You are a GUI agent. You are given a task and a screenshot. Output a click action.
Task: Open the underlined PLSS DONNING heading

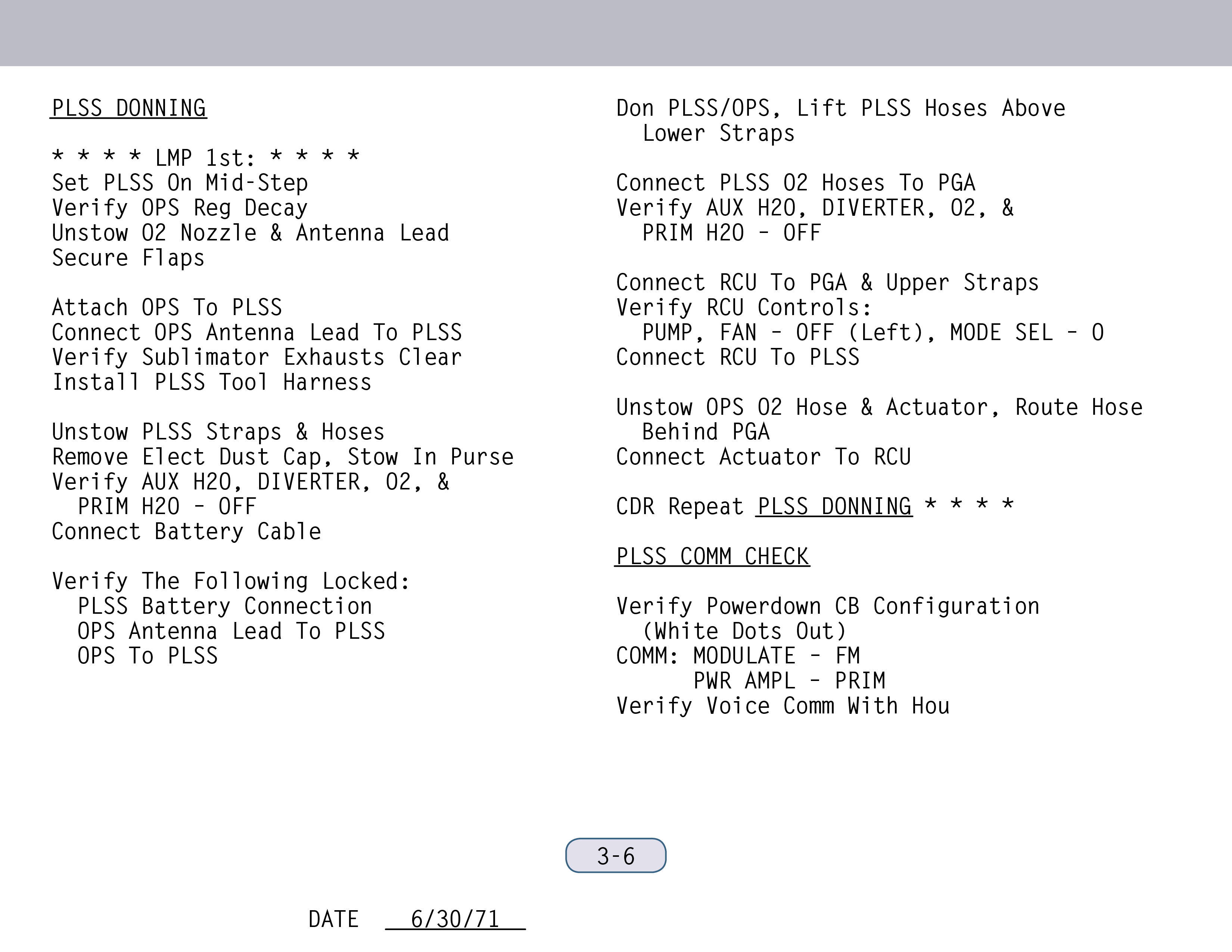coord(129,108)
